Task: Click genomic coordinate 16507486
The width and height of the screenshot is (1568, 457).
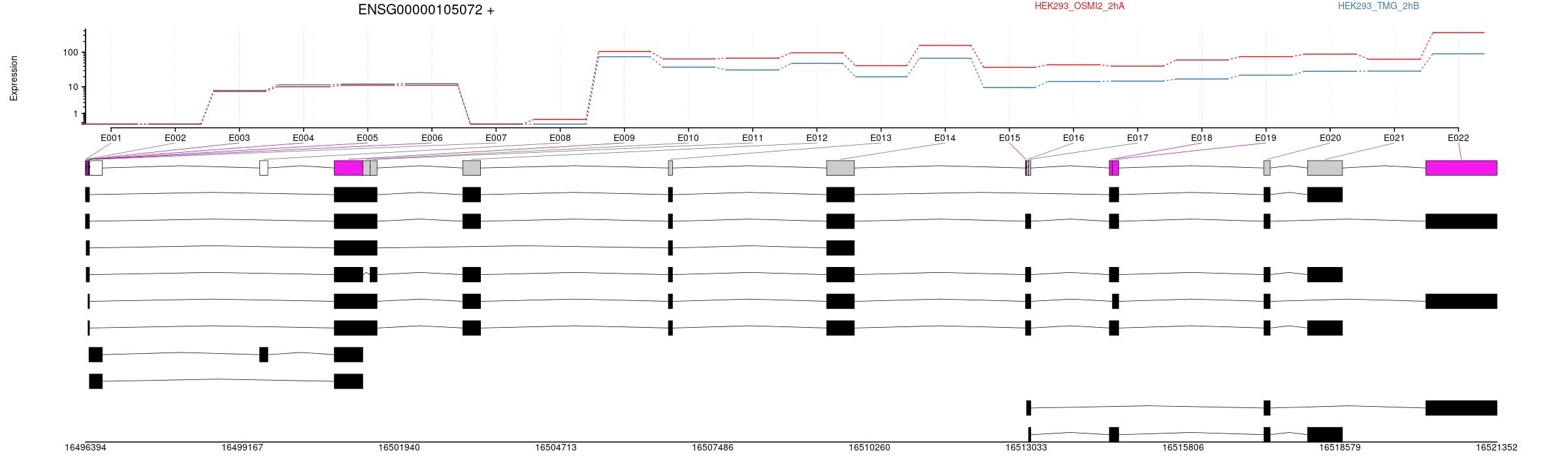Action: (713, 447)
